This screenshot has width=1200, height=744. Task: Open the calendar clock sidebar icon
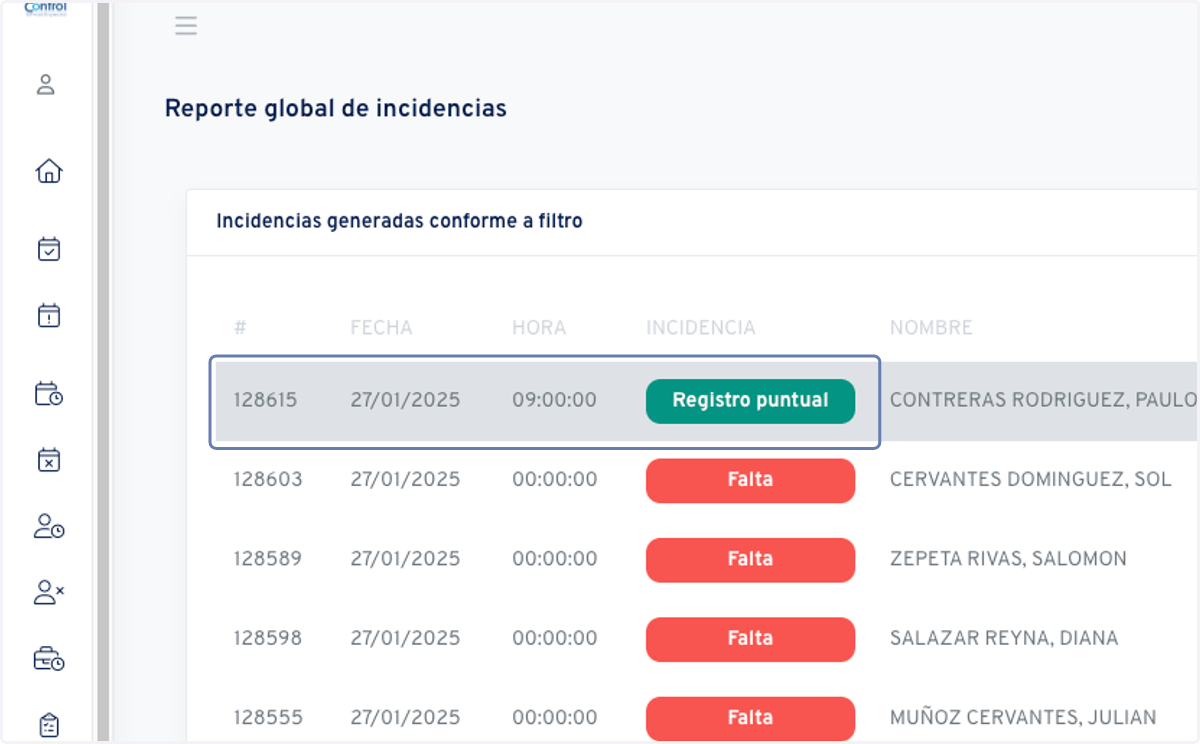(48, 393)
